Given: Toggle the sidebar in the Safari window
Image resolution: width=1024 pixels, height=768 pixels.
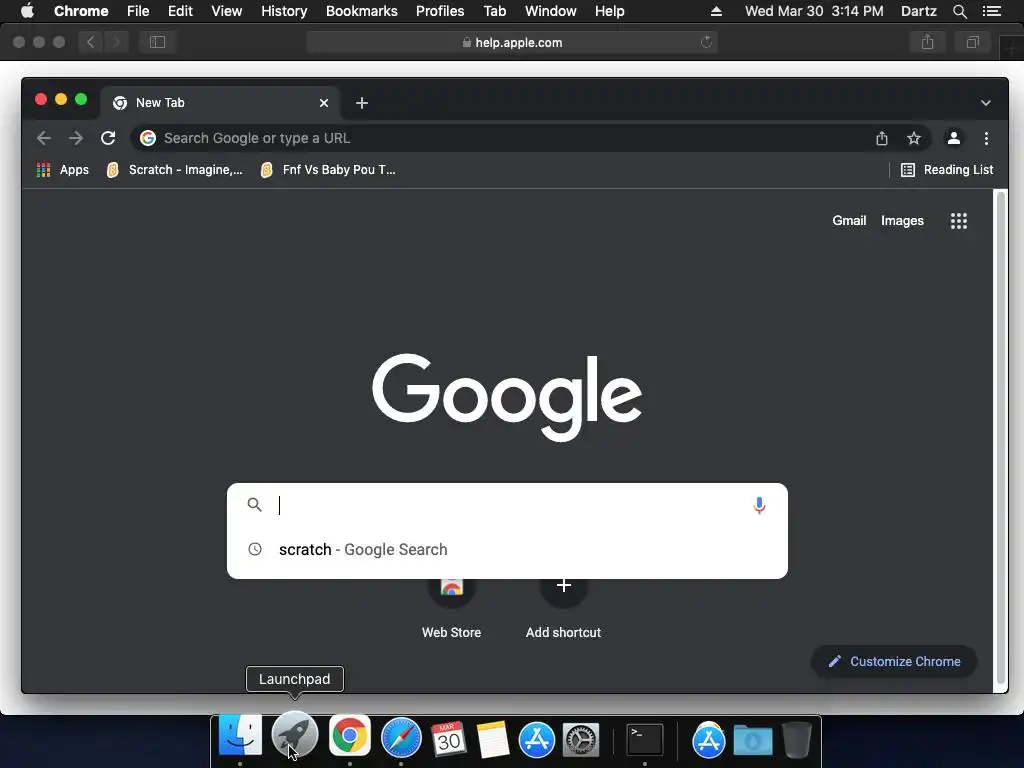Looking at the screenshot, I should 157,42.
